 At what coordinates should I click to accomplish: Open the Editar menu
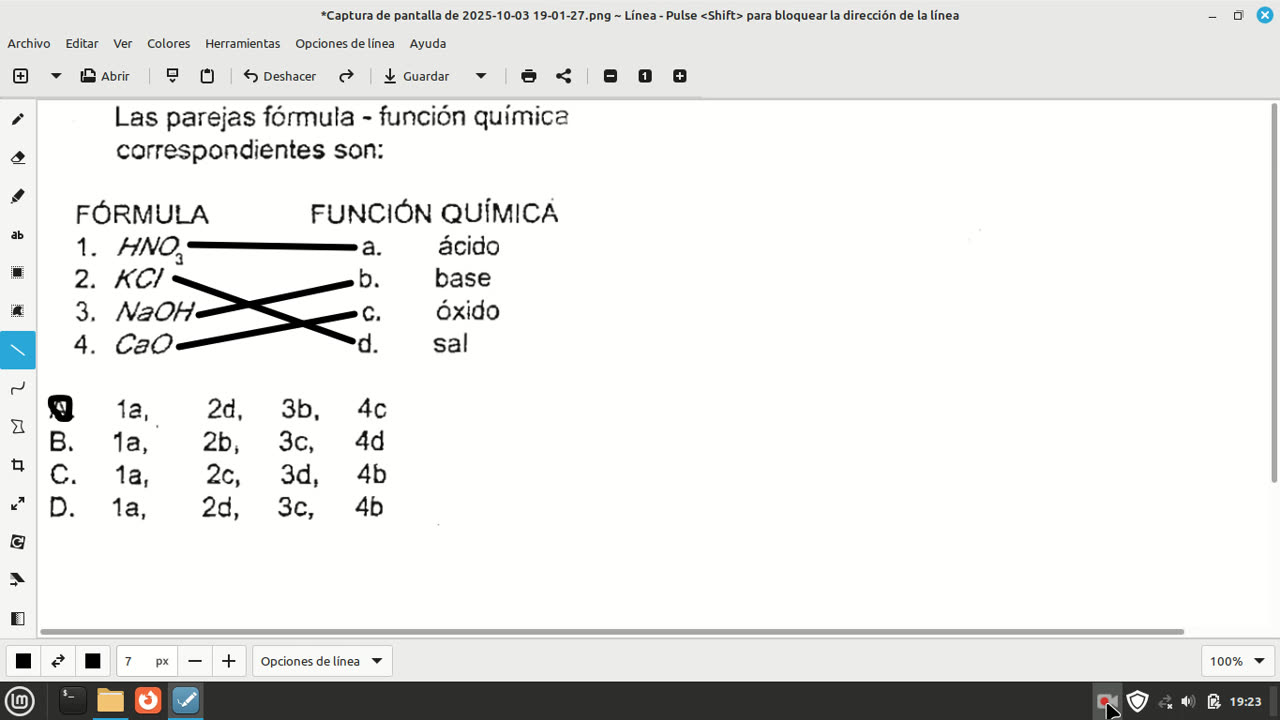82,43
